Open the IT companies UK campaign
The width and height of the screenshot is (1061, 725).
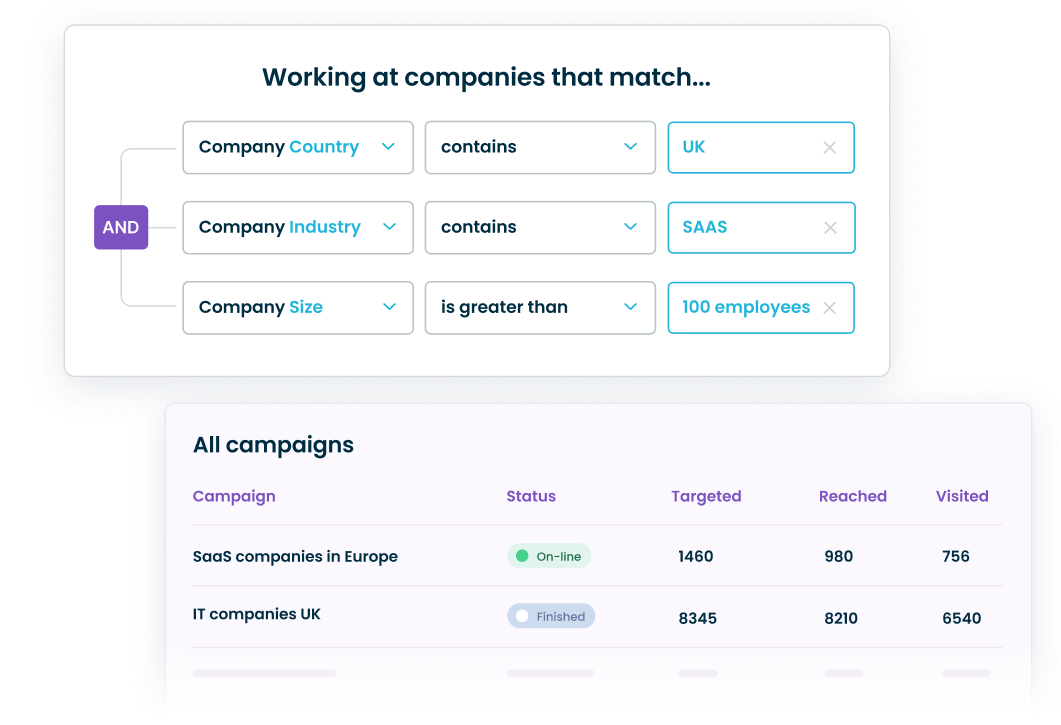(x=257, y=614)
